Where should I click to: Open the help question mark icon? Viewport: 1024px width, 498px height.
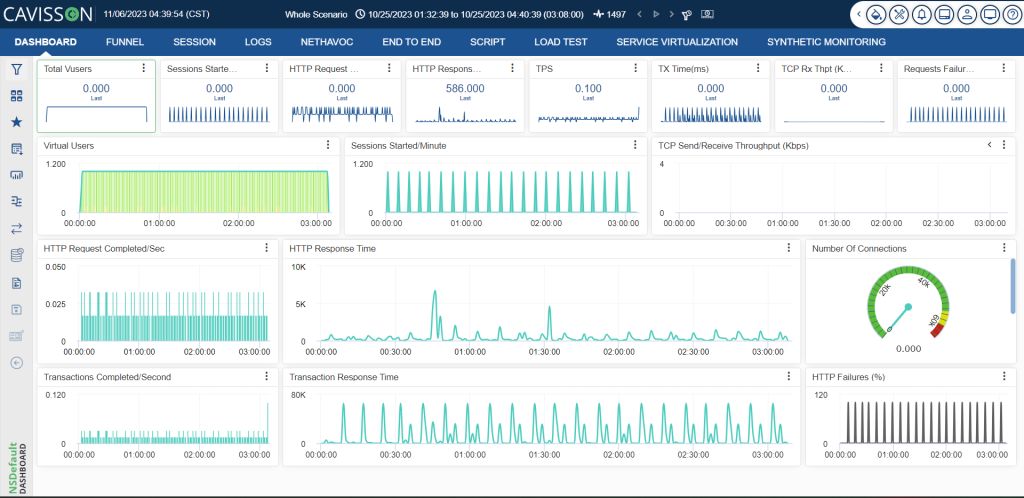1010,14
